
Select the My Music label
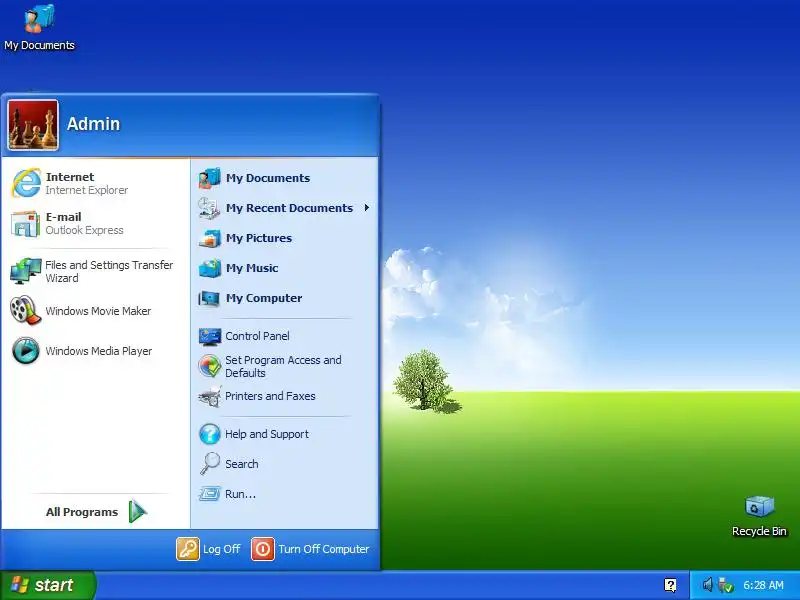pyautogui.click(x=252, y=268)
